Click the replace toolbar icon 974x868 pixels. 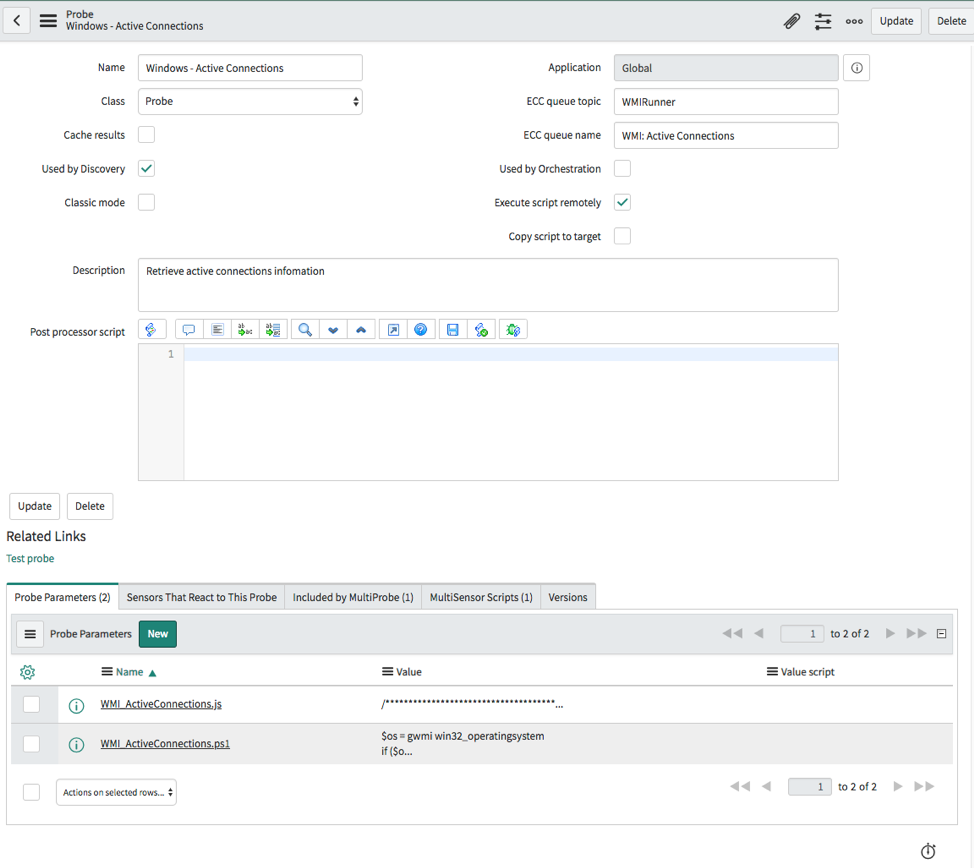tap(245, 329)
